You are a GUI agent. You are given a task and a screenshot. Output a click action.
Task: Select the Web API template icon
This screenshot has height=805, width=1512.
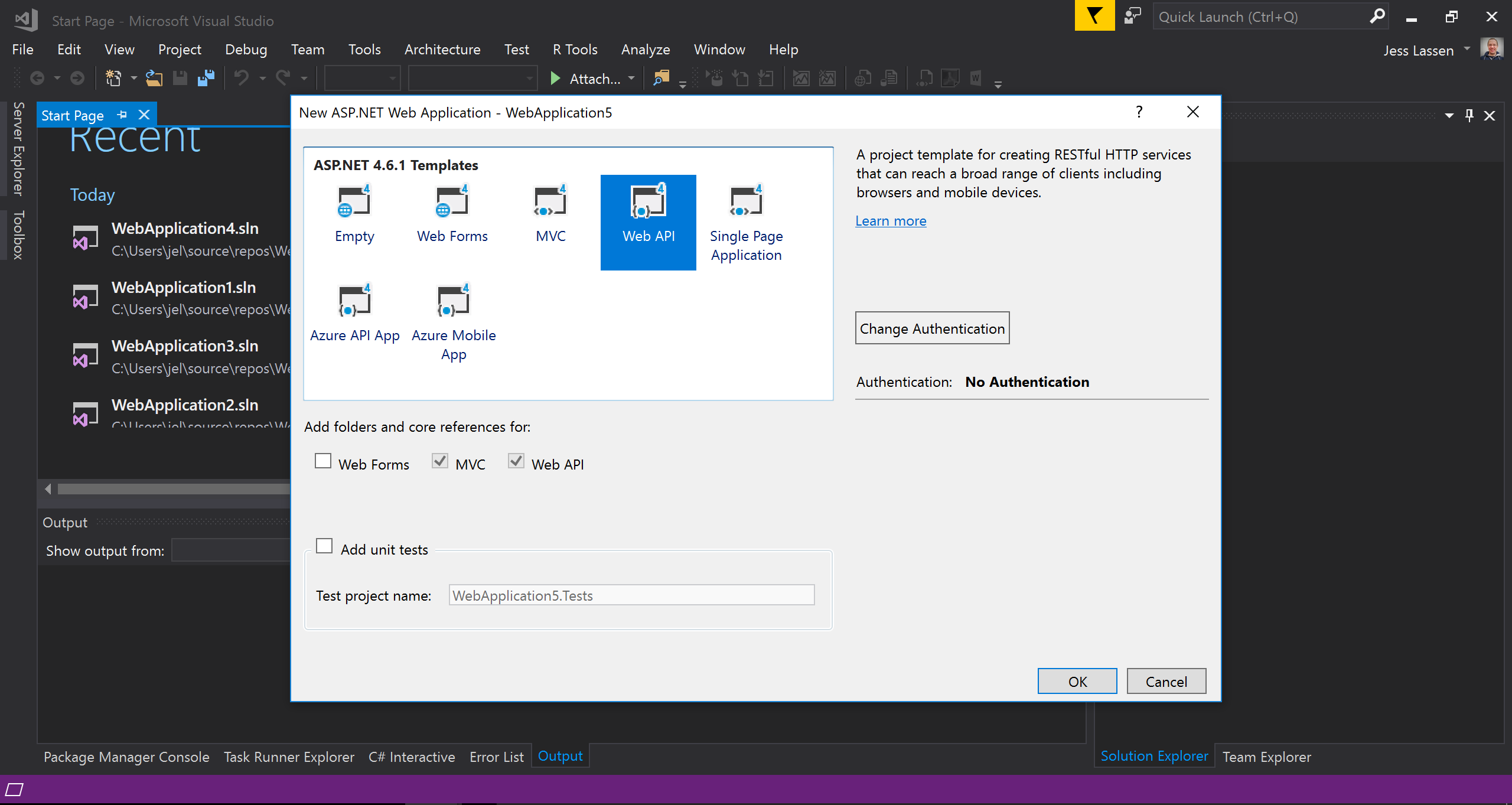(x=649, y=201)
